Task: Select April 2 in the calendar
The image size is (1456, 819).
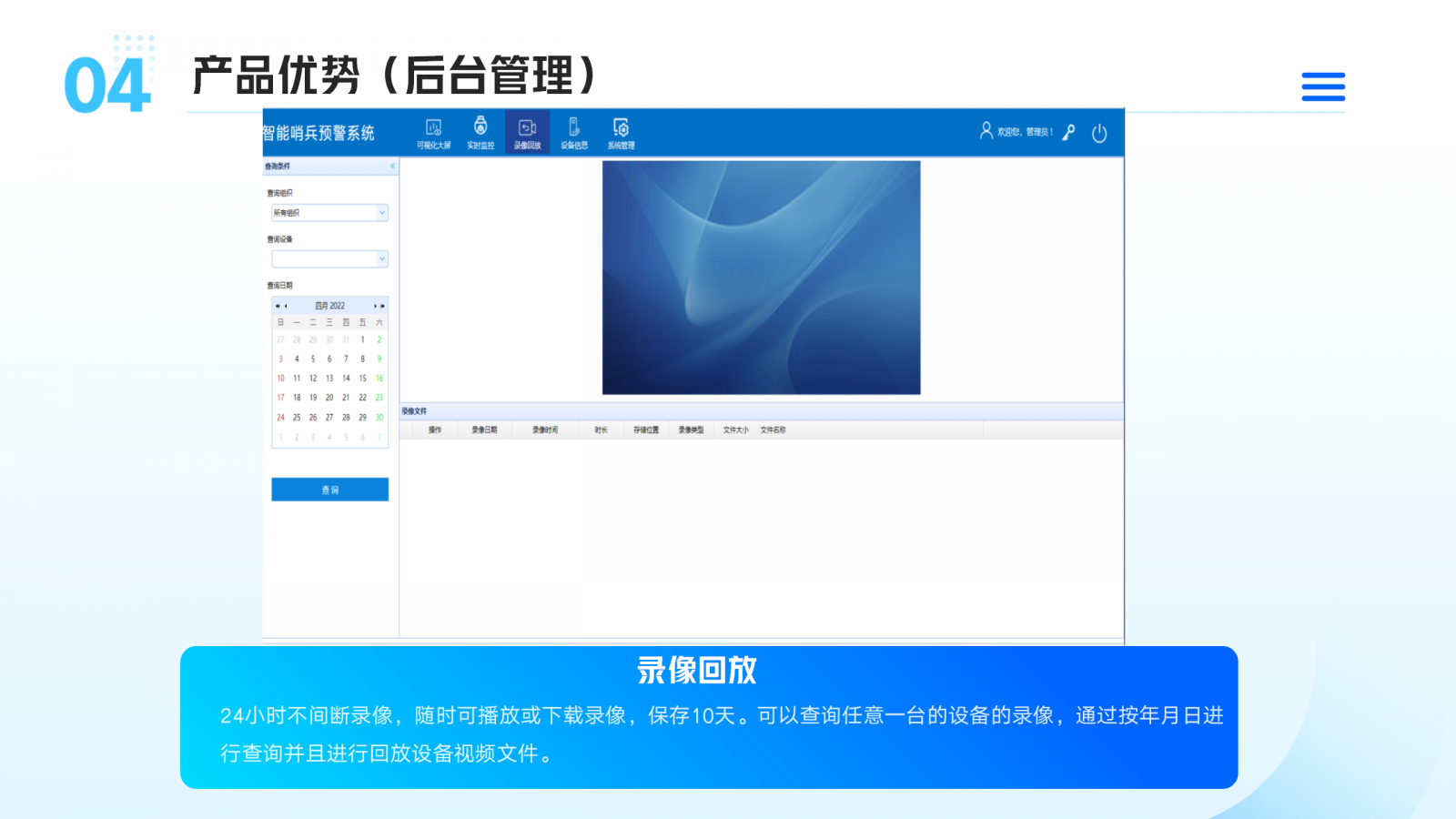Action: click(x=379, y=339)
